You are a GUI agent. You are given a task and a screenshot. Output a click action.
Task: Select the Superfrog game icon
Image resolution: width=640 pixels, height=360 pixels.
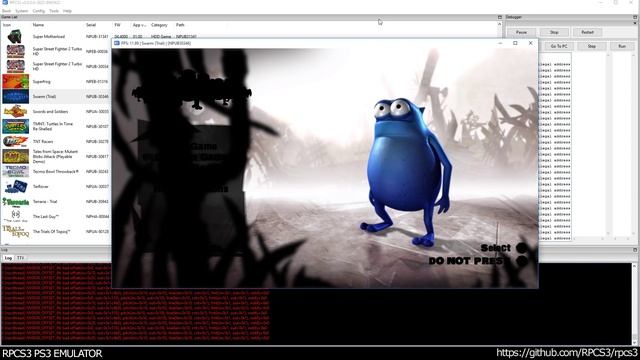point(15,81)
